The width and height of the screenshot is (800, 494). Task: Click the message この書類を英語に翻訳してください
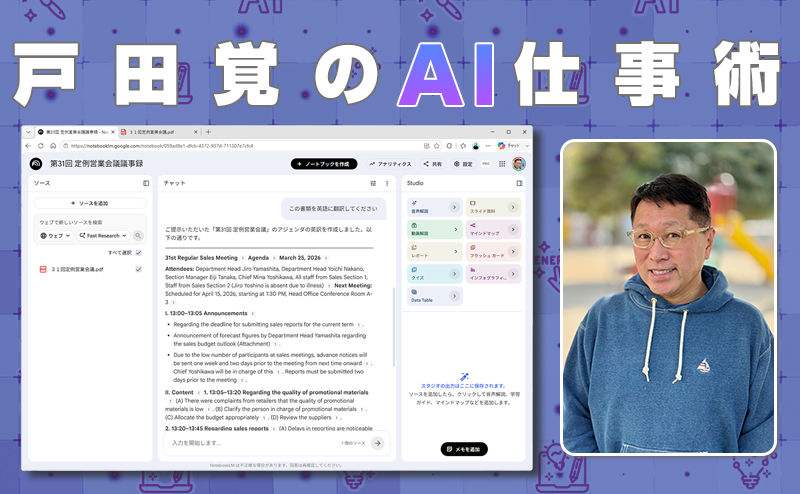point(333,209)
